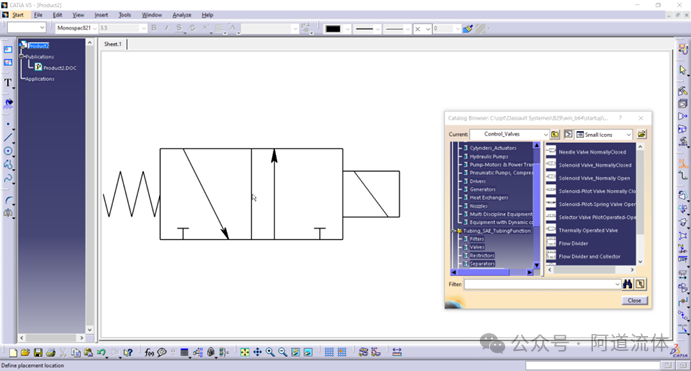The image size is (691, 371).
Task: Toggle the Bold formatting button
Action: coord(154,28)
